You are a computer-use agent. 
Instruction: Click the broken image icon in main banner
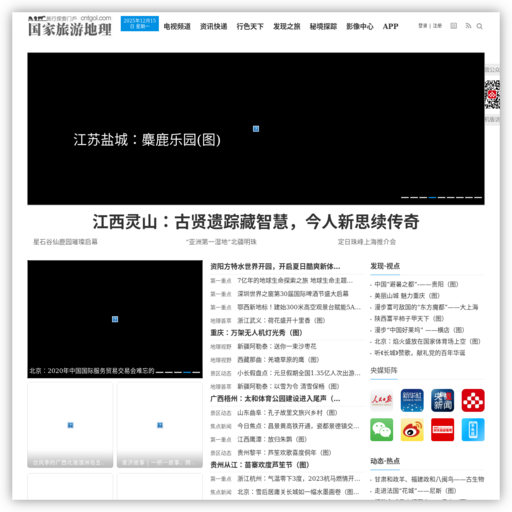tap(256, 129)
